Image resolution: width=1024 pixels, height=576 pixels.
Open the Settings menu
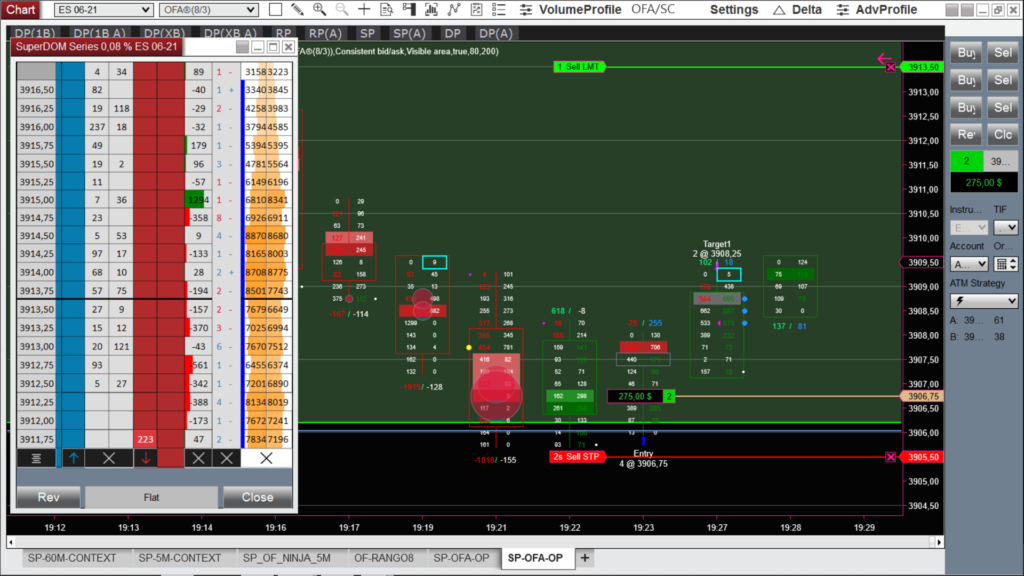pyautogui.click(x=734, y=10)
